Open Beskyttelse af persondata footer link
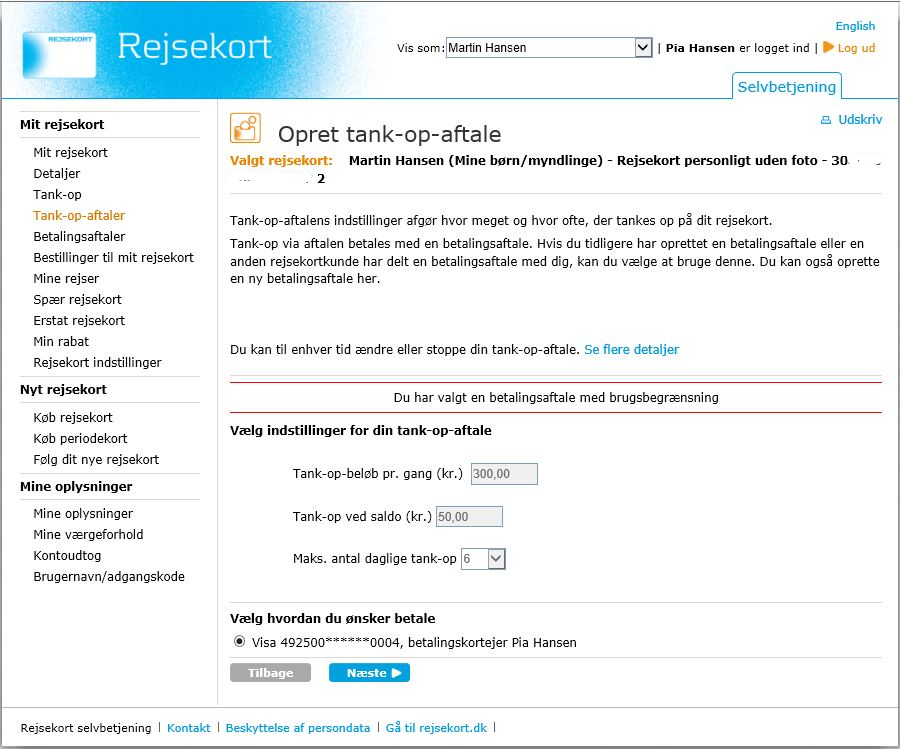The width and height of the screenshot is (900, 749). pos(298,728)
